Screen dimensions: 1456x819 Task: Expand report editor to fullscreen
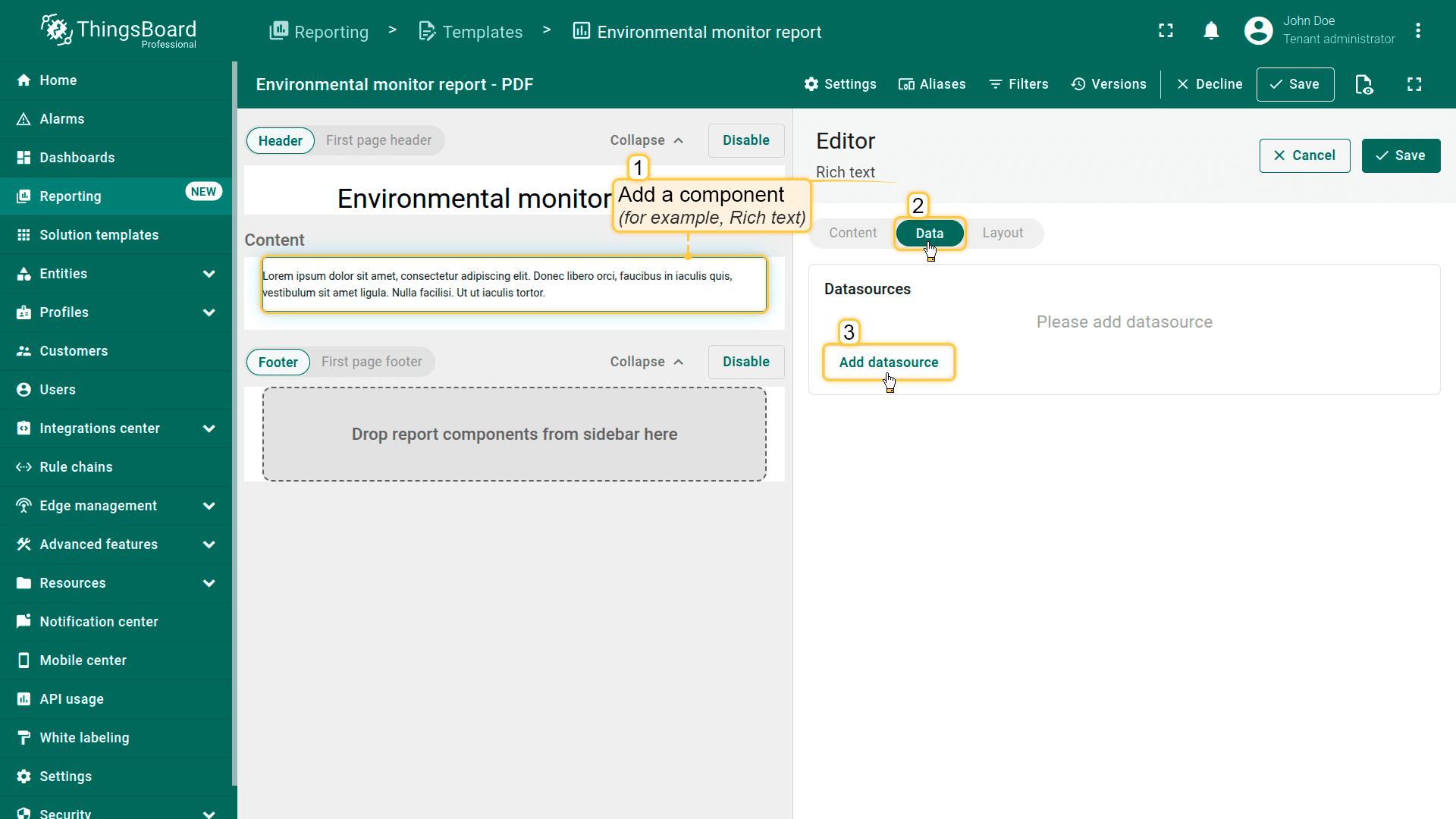pyautogui.click(x=1414, y=84)
